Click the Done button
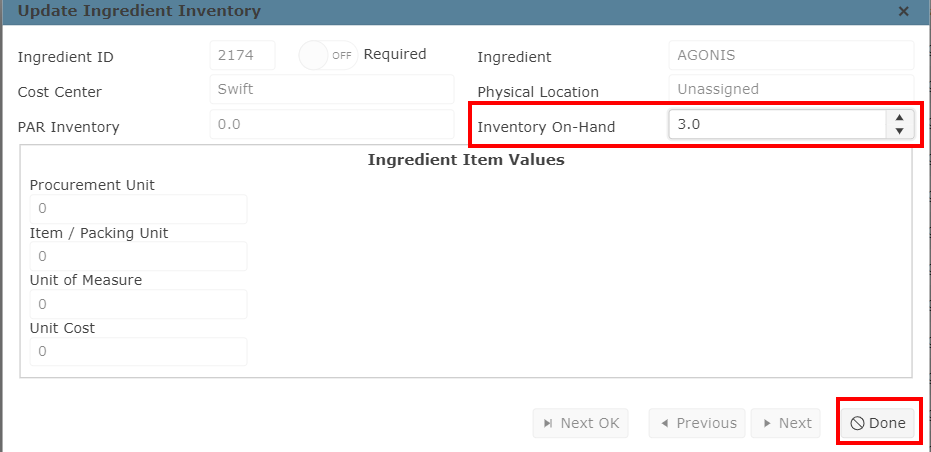This screenshot has height=452, width=931. pos(878,423)
